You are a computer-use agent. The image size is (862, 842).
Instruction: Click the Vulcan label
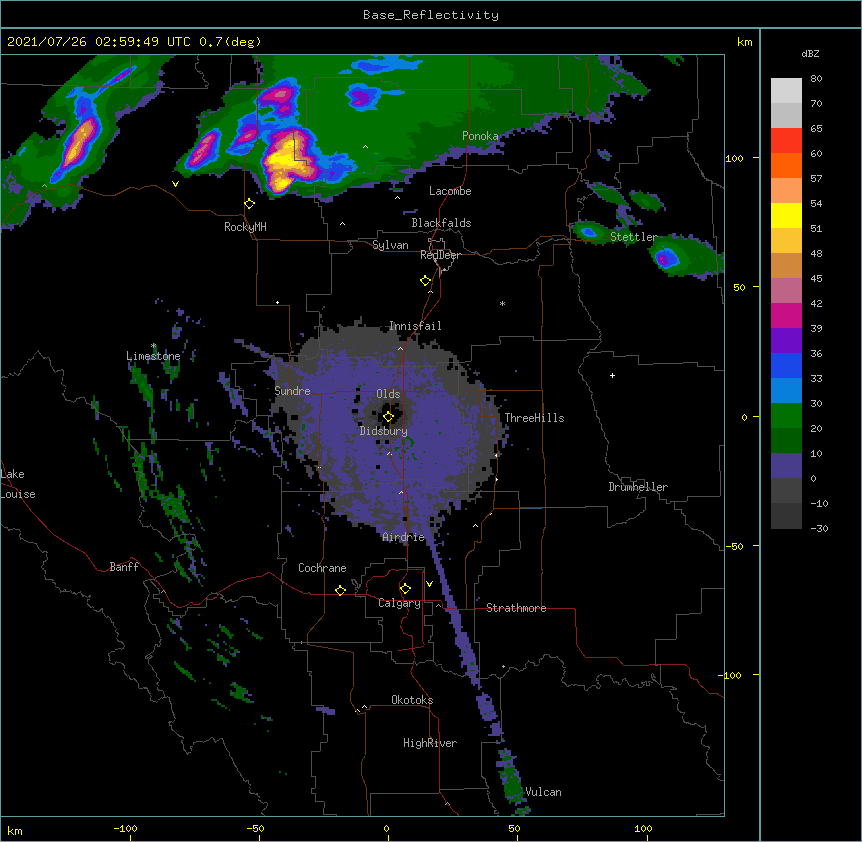tap(543, 792)
